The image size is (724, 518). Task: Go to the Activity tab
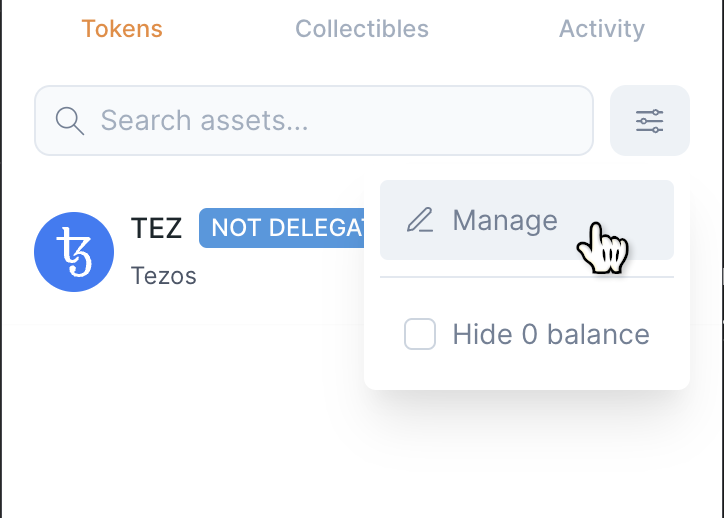tap(601, 29)
